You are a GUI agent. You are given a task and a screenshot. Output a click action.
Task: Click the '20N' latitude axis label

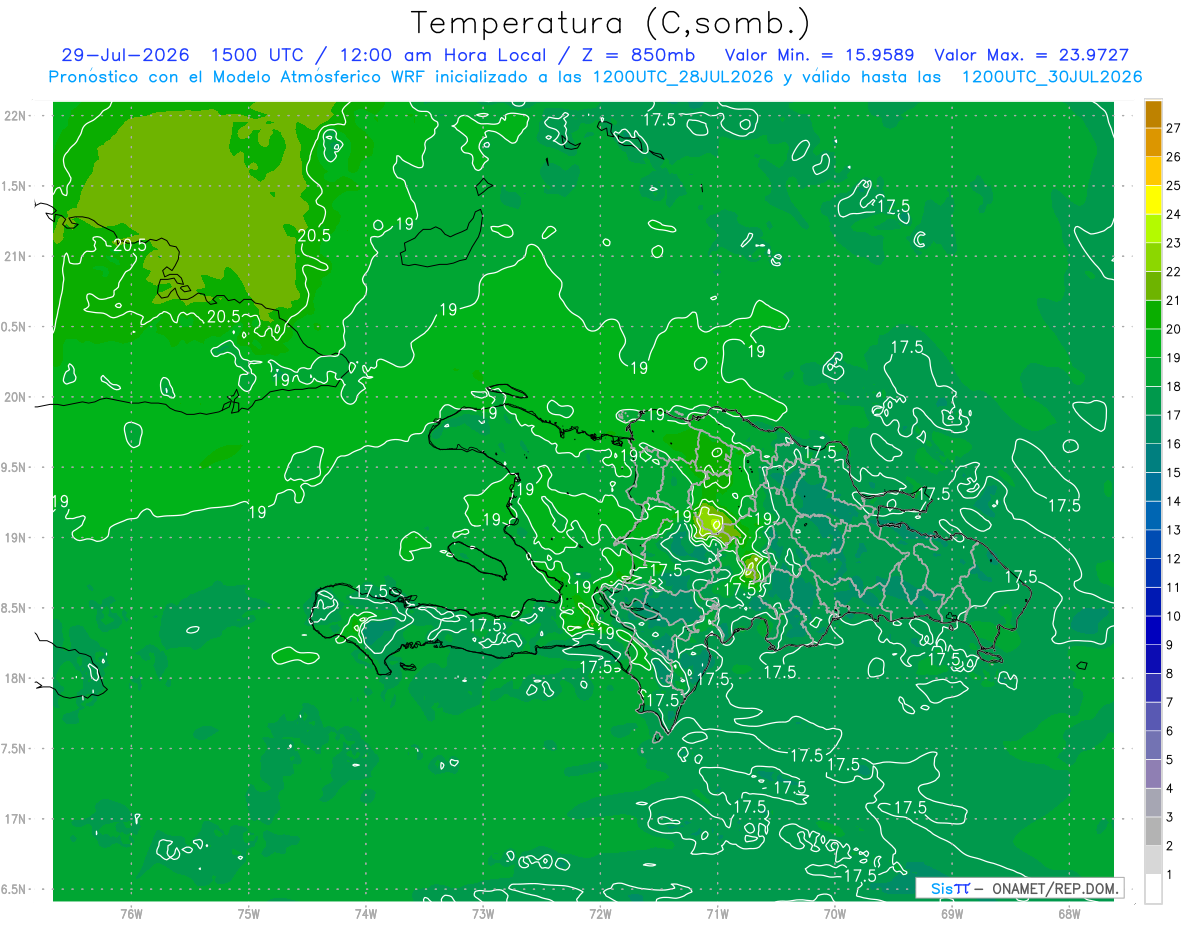[14, 397]
